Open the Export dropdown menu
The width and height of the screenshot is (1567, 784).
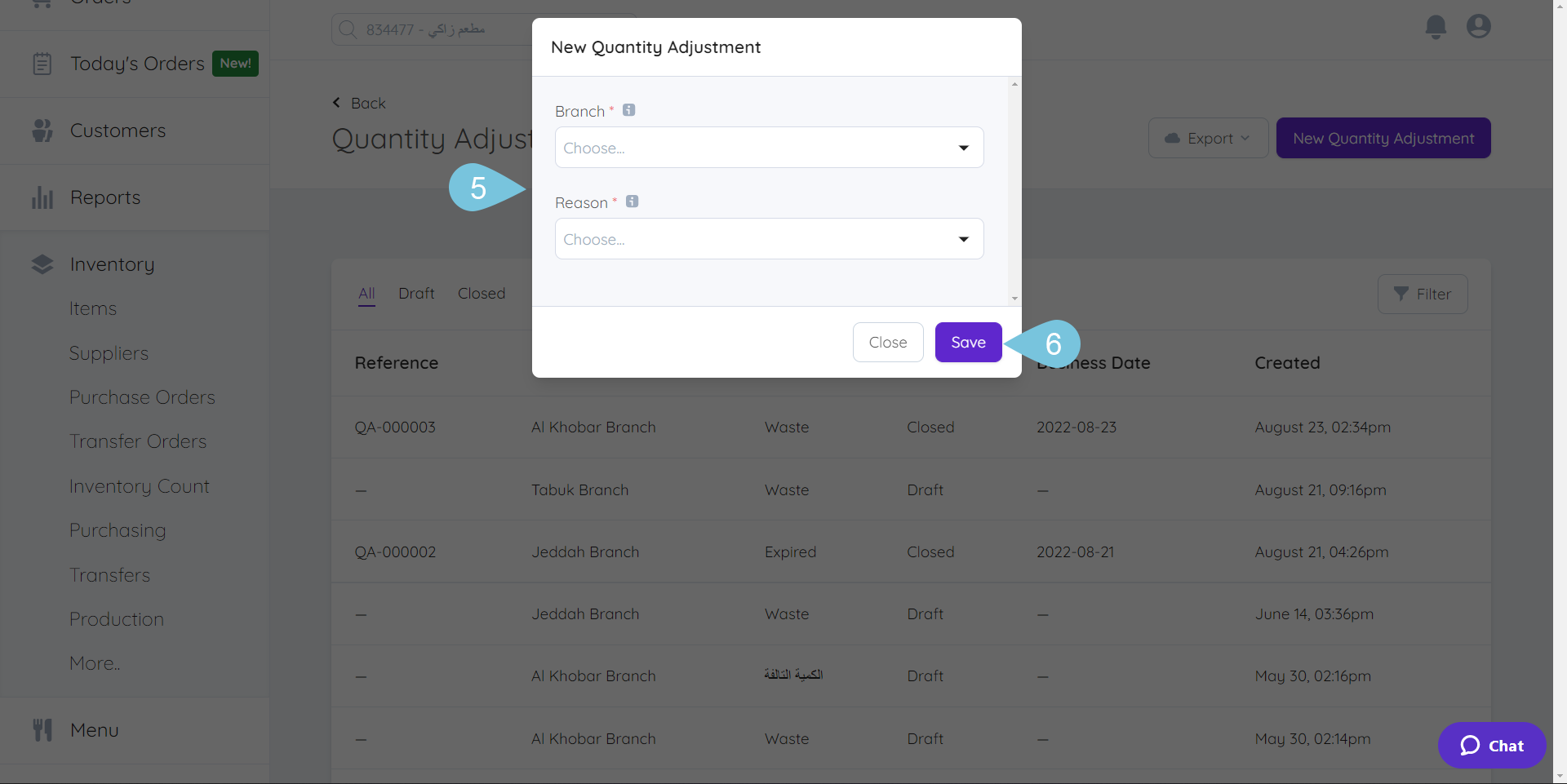point(1208,138)
